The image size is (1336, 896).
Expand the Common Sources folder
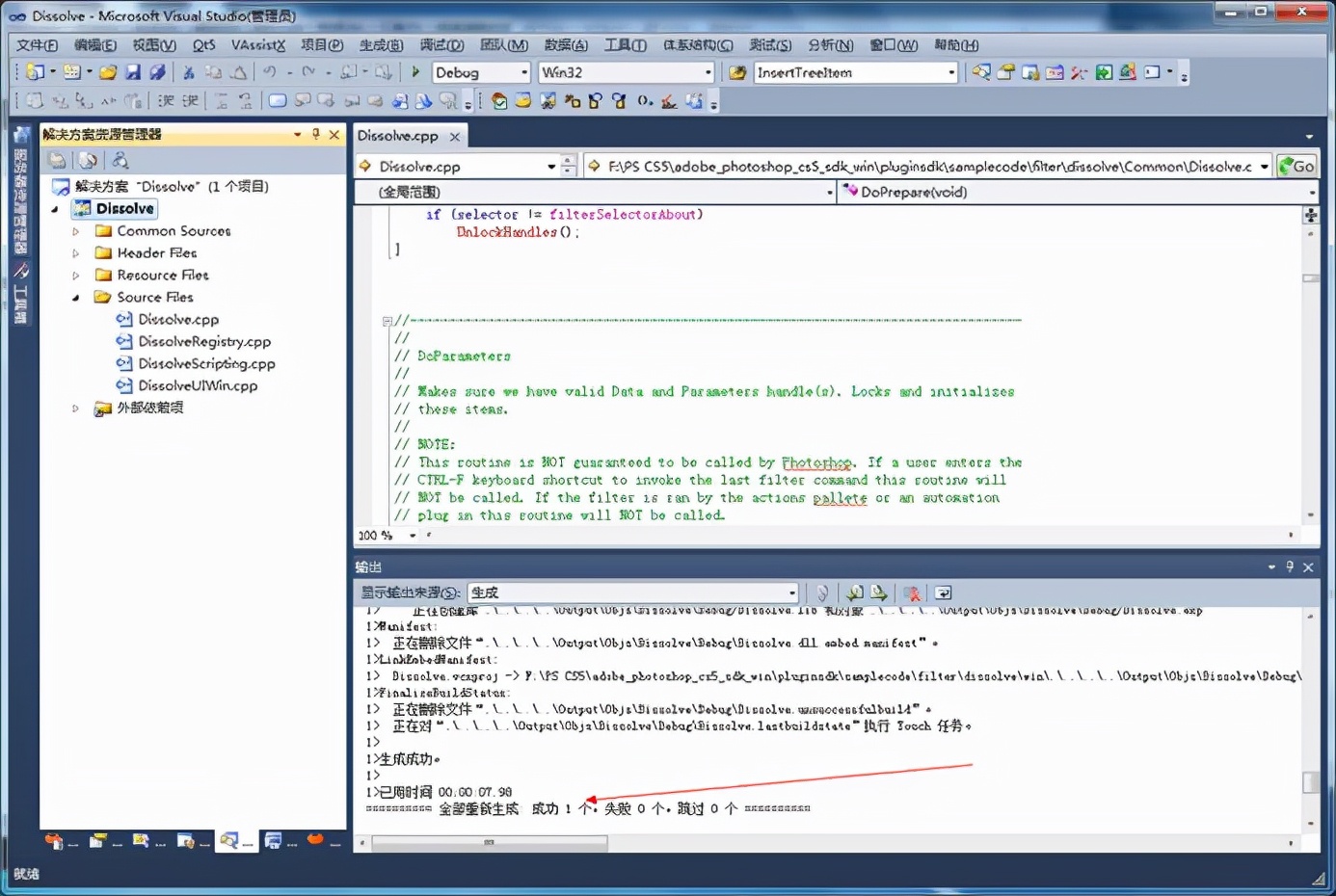[76, 231]
